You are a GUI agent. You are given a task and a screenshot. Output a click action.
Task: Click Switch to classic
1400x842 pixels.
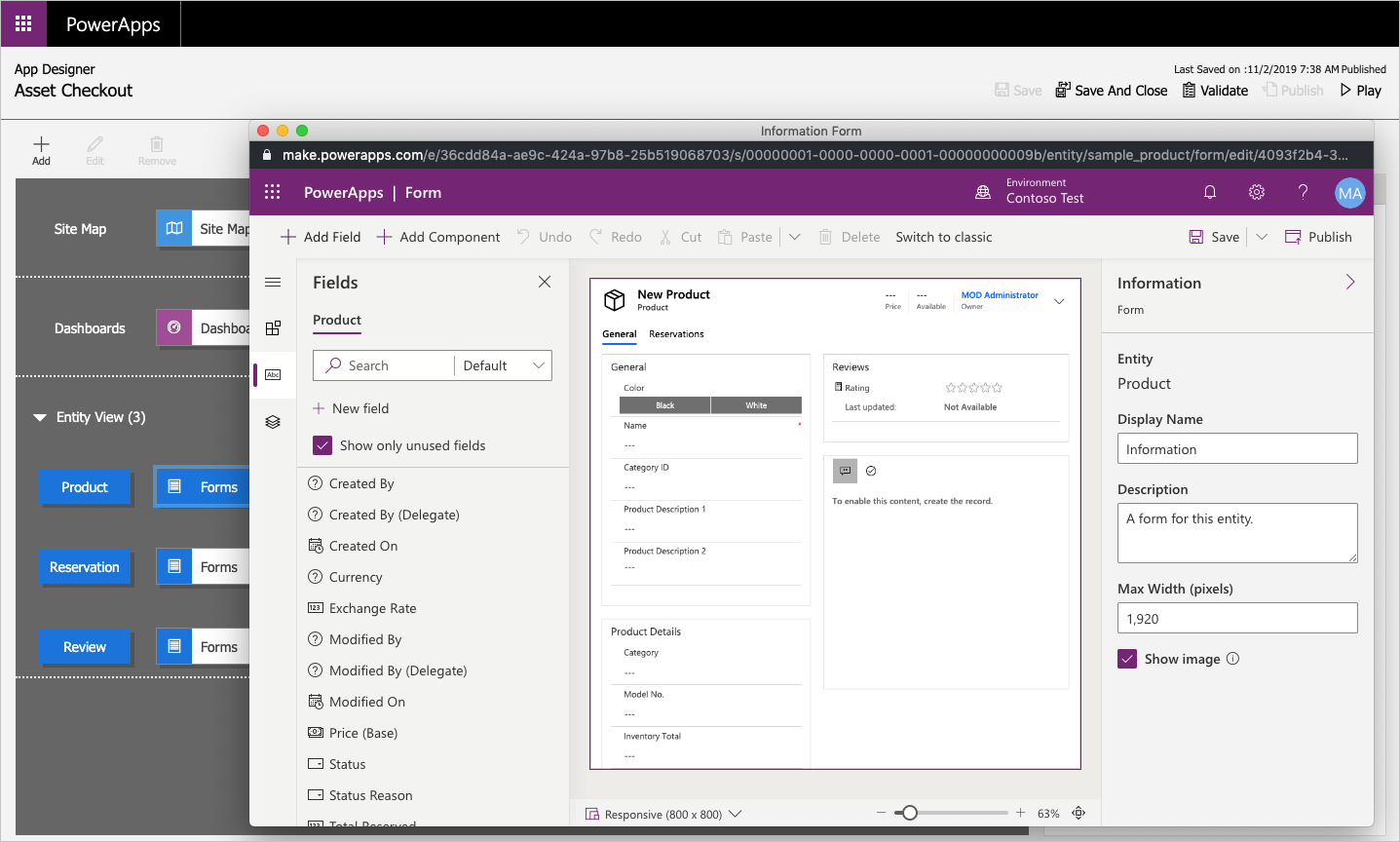944,237
